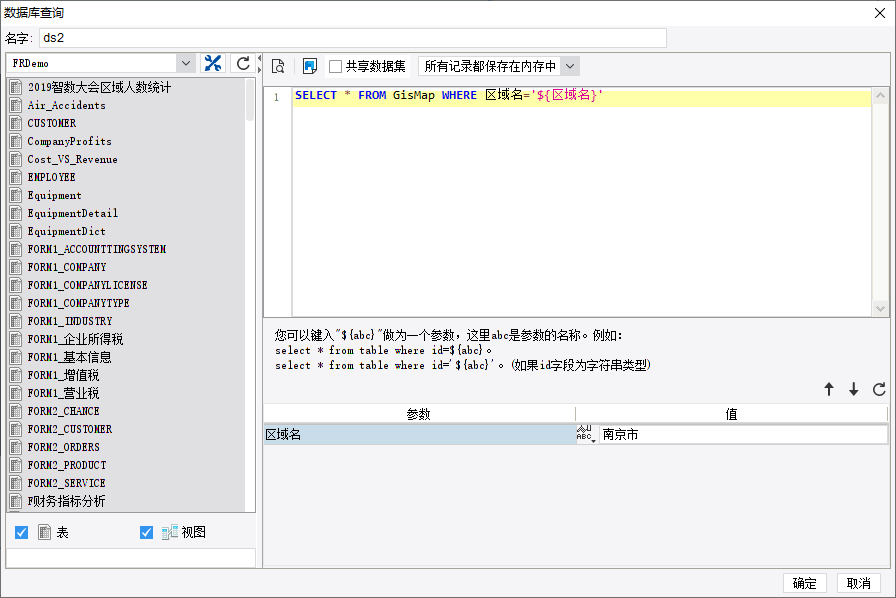Select the FORM1_营业税 table

click(63, 393)
